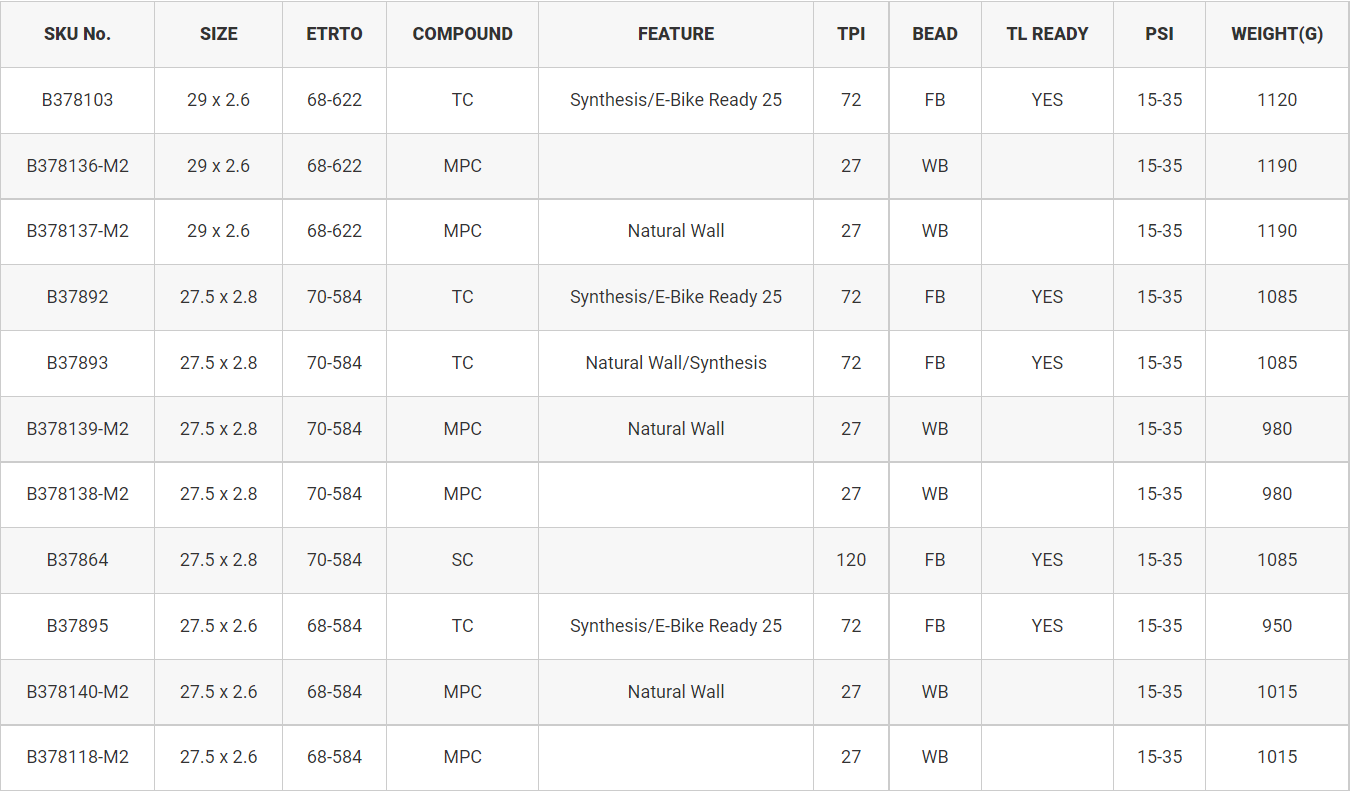The width and height of the screenshot is (1352, 792).
Task: Select SKU cell B378137-M2
Action: [77, 231]
